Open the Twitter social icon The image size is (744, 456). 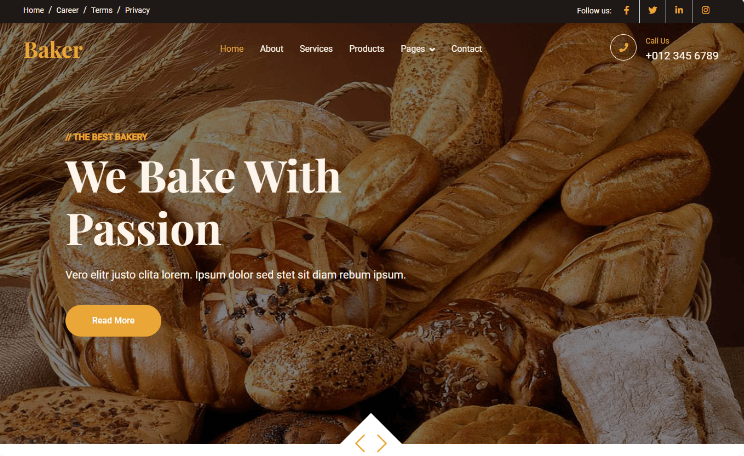coord(653,10)
